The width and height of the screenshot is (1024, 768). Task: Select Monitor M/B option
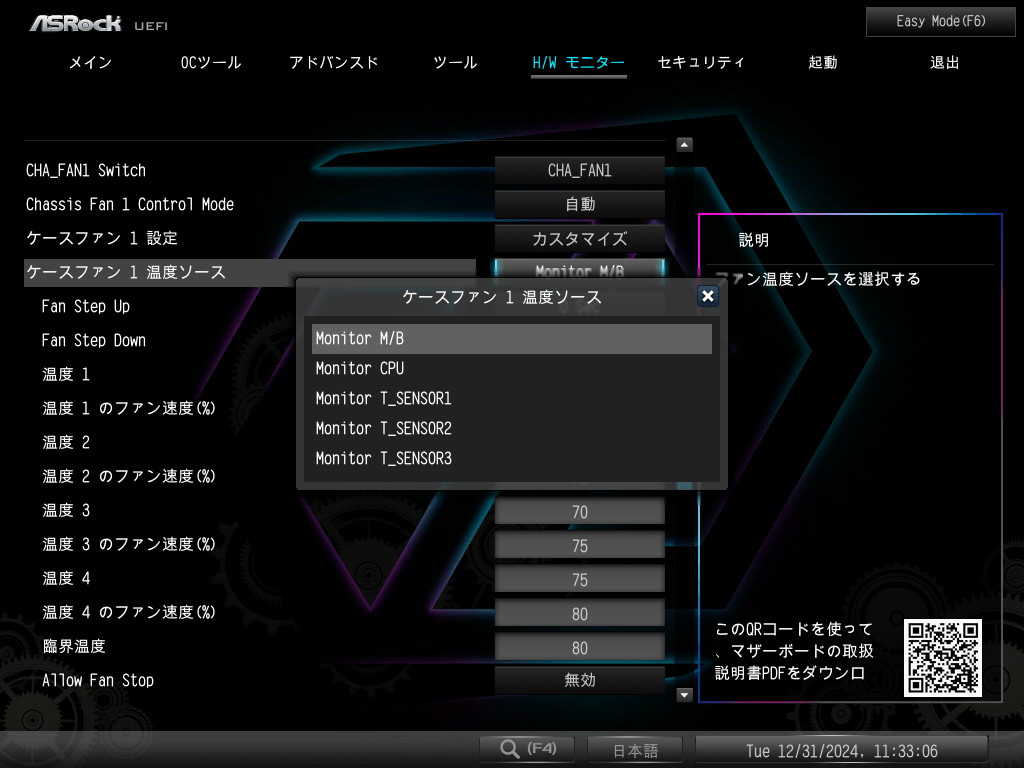pyautogui.click(x=511, y=339)
